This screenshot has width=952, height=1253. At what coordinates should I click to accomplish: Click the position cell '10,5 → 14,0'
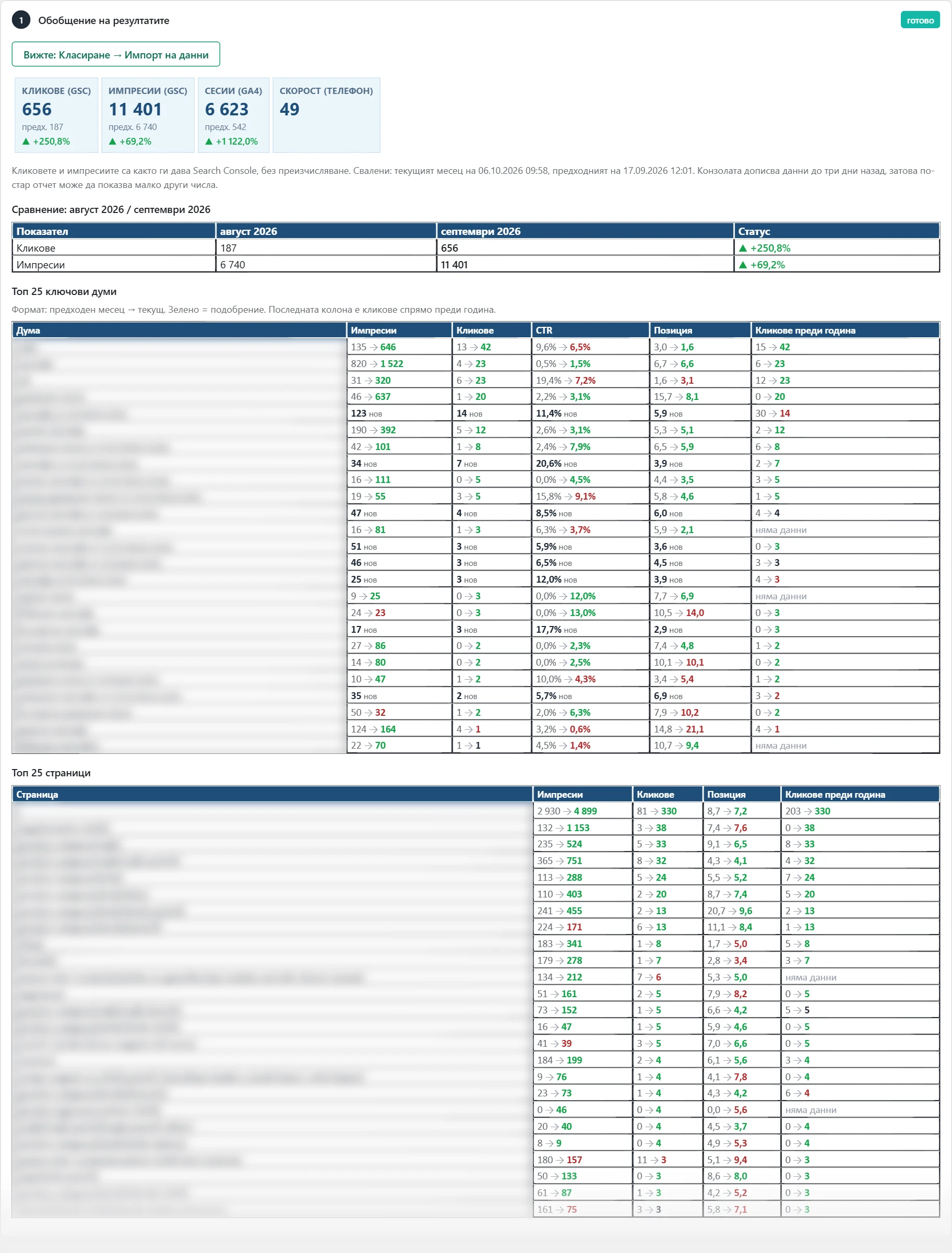coord(700,612)
